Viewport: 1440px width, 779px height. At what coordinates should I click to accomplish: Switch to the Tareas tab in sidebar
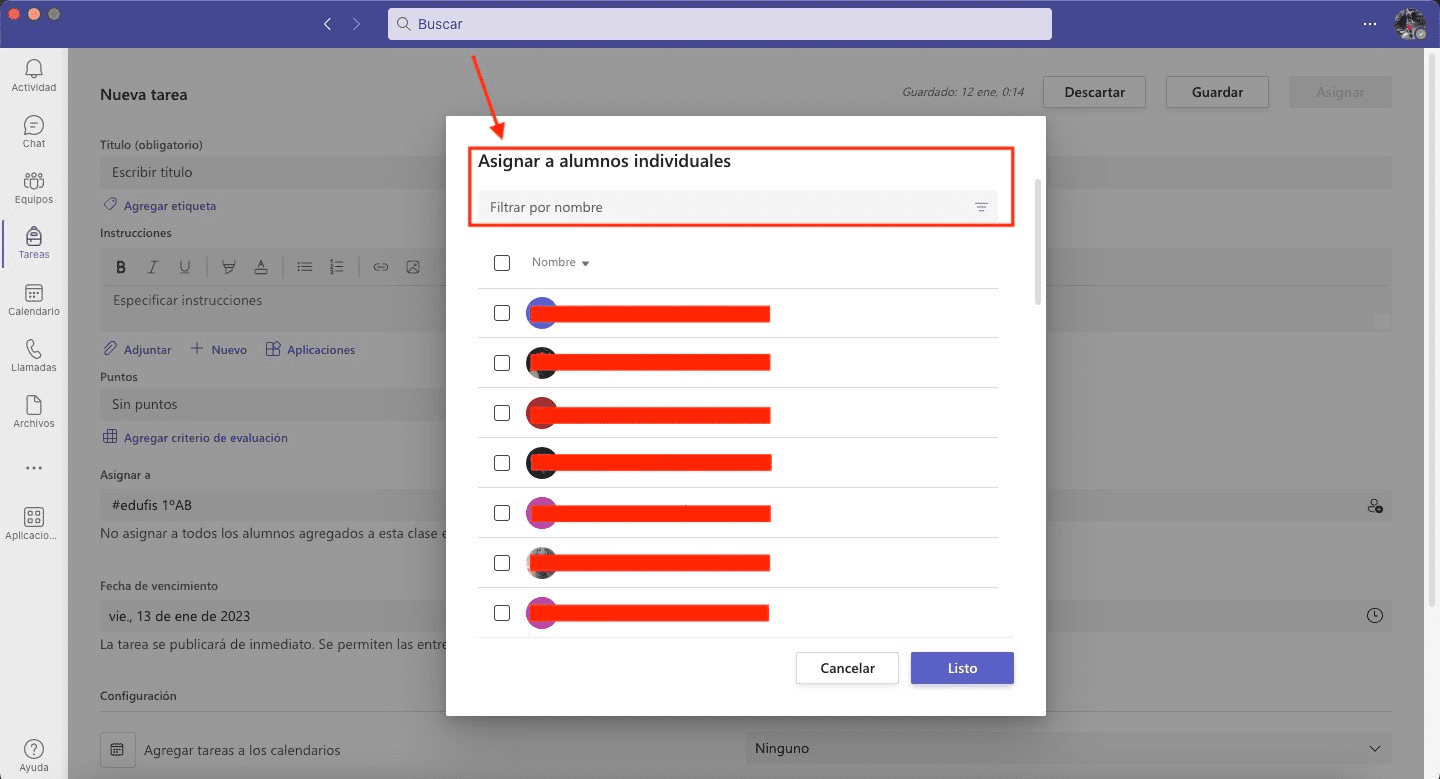coord(34,243)
